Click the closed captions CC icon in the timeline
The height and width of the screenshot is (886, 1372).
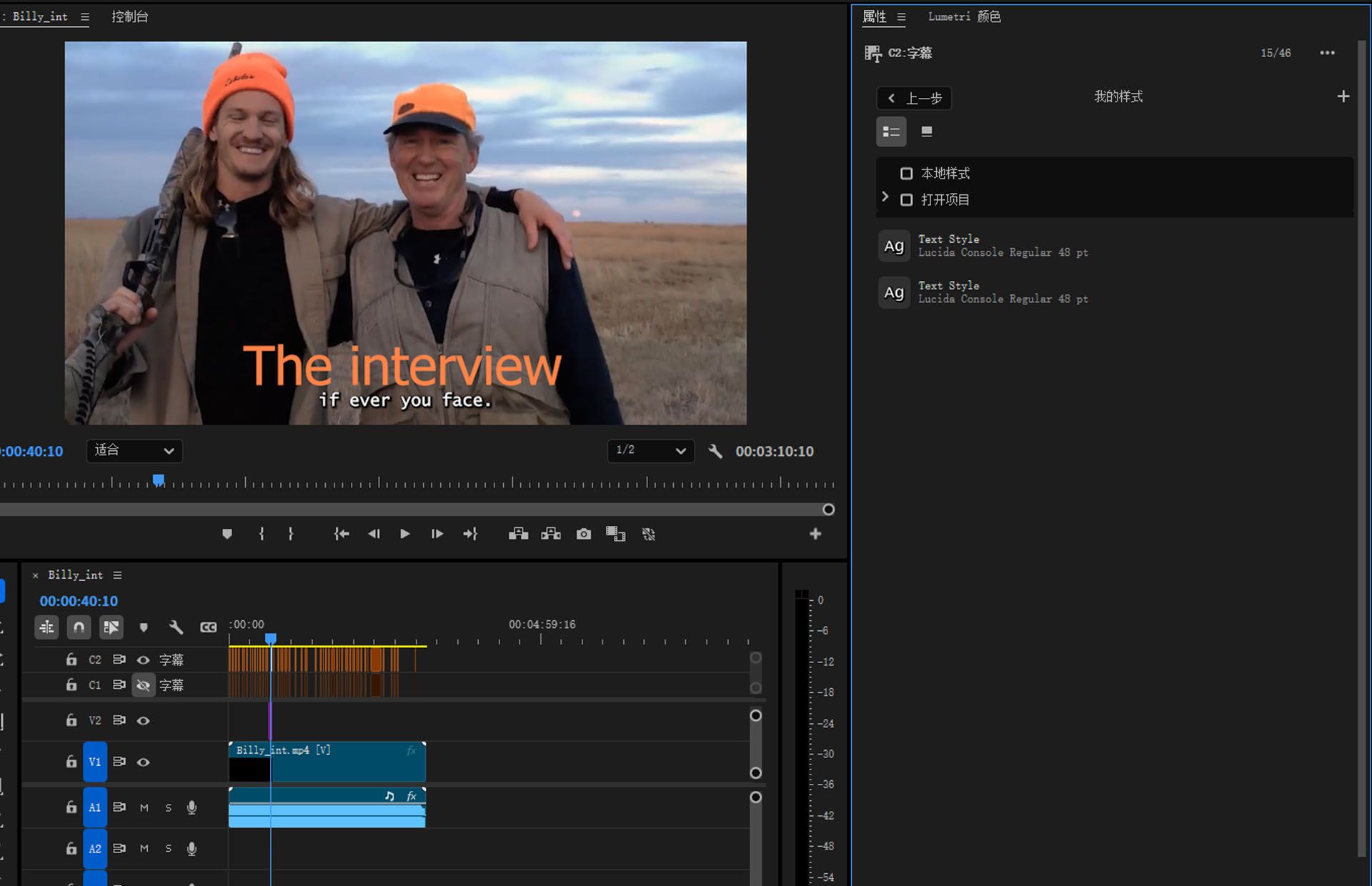(208, 627)
